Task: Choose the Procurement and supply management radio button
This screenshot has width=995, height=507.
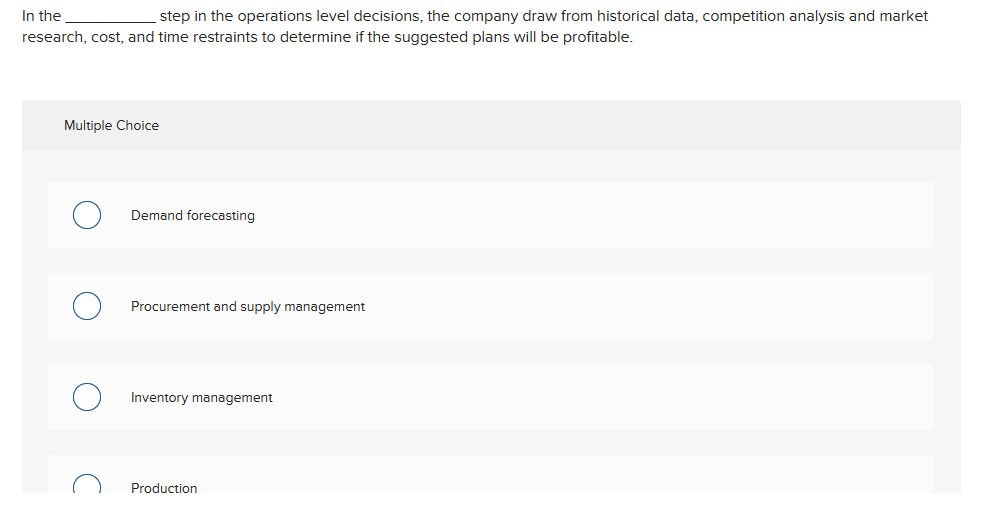Action: point(87,307)
